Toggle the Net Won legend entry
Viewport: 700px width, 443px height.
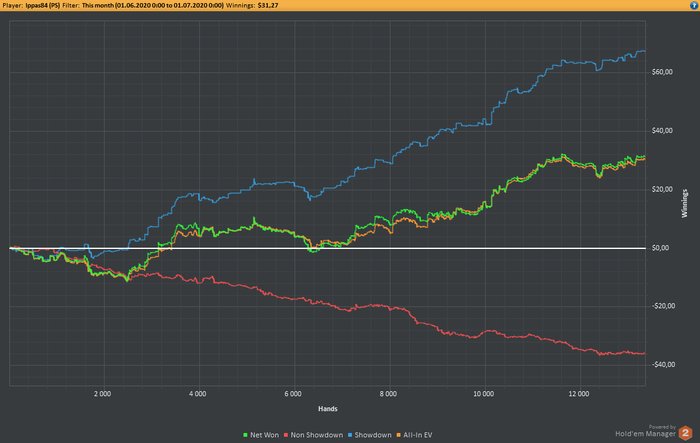tap(261, 435)
